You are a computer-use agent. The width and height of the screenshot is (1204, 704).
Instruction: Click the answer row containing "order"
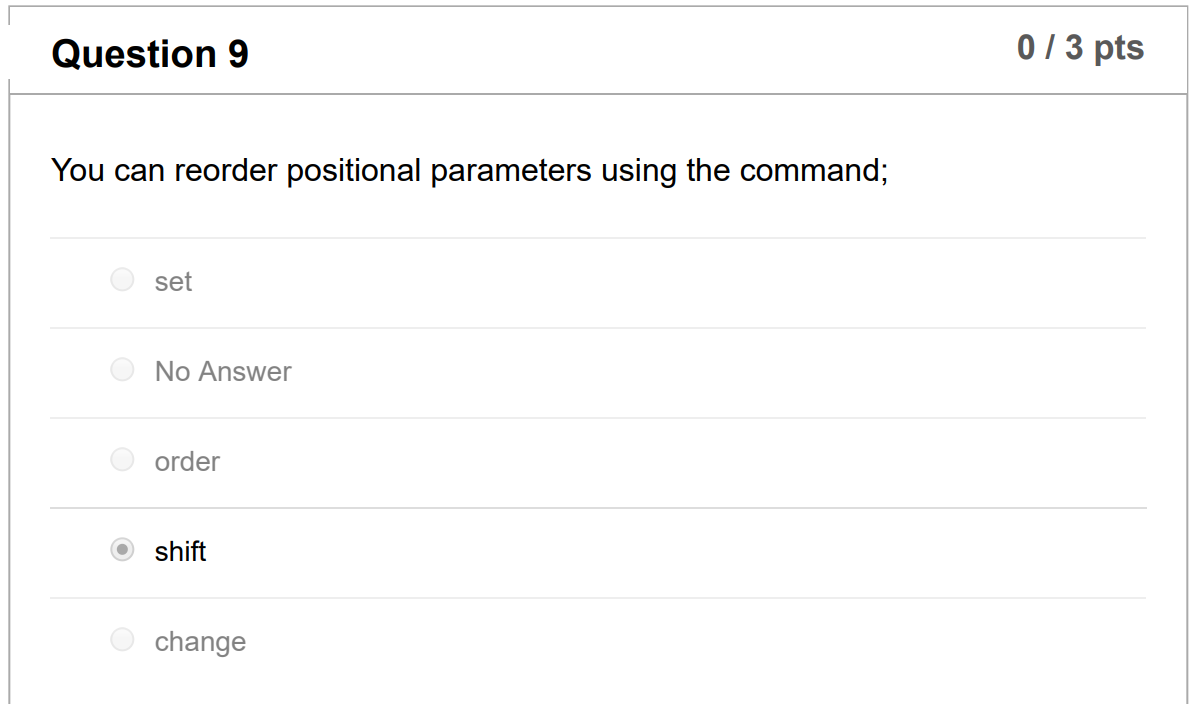coord(598,461)
